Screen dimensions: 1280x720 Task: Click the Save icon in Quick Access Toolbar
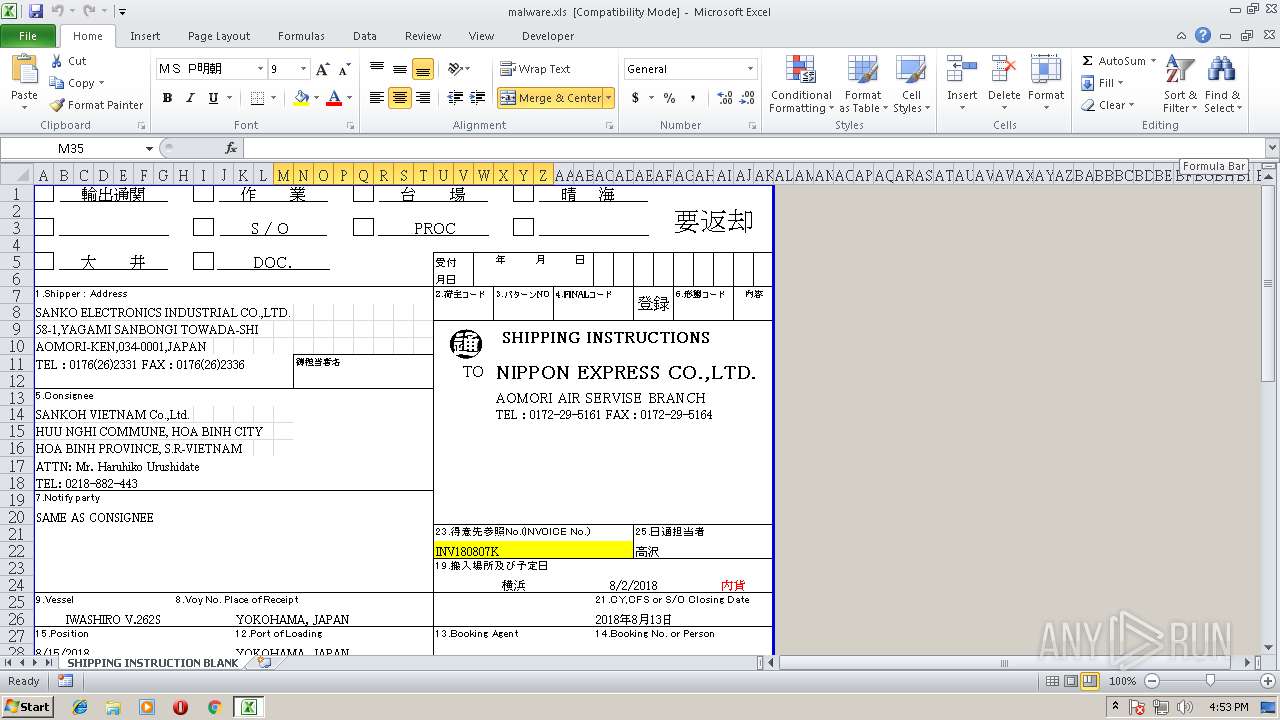click(36, 11)
